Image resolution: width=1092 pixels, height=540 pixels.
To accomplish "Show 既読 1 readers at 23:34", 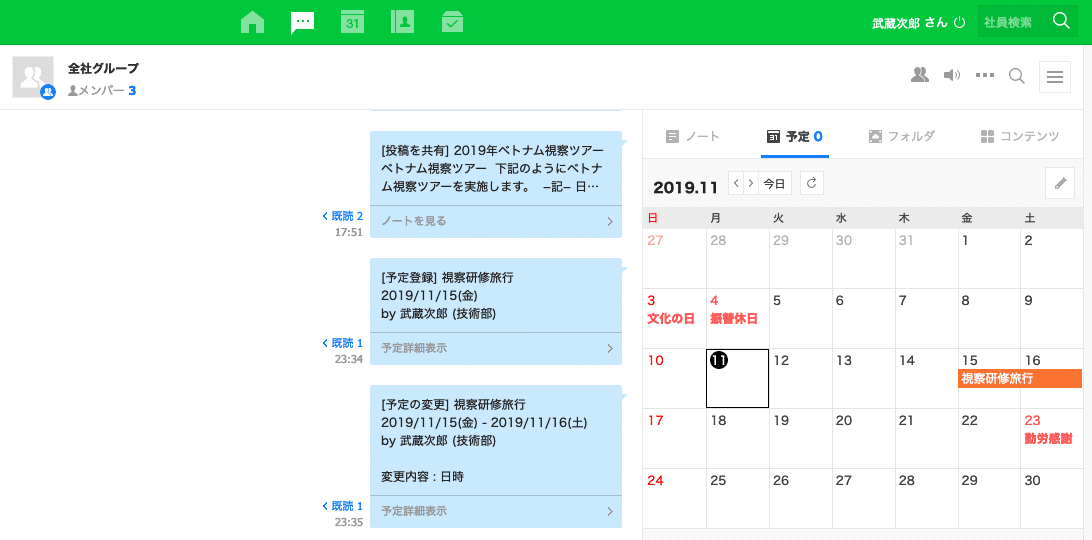I will tap(343, 344).
